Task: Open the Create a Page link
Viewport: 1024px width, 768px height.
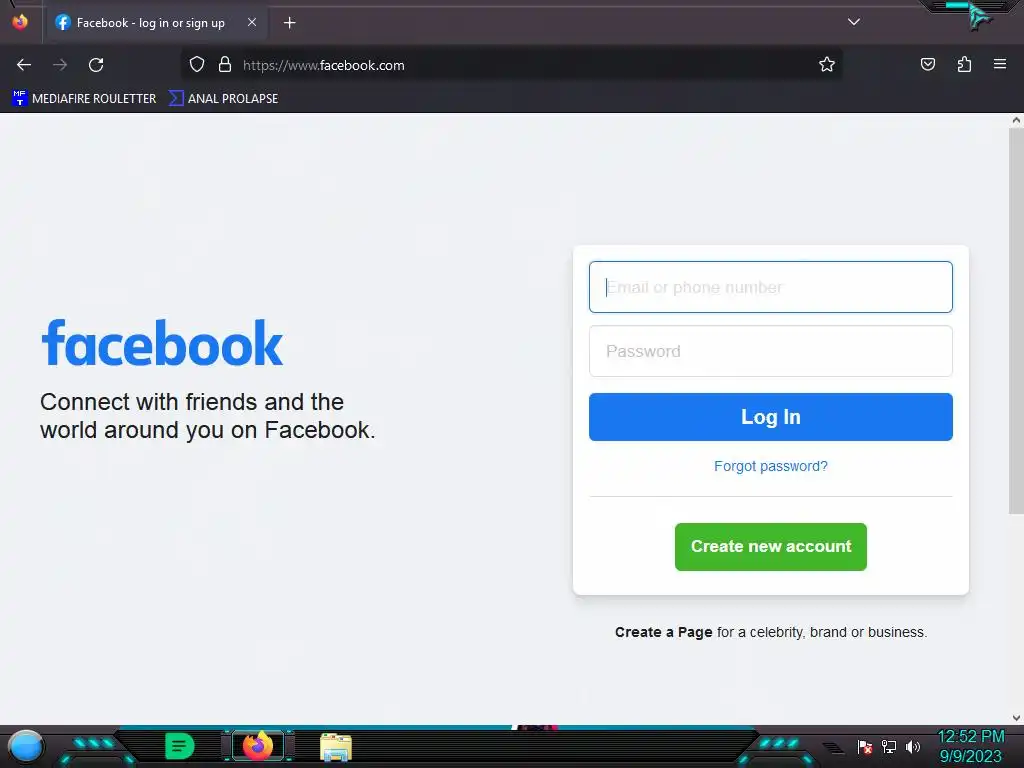Action: [x=664, y=632]
